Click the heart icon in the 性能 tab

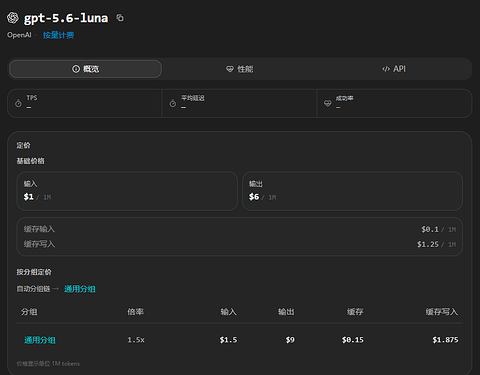point(230,69)
